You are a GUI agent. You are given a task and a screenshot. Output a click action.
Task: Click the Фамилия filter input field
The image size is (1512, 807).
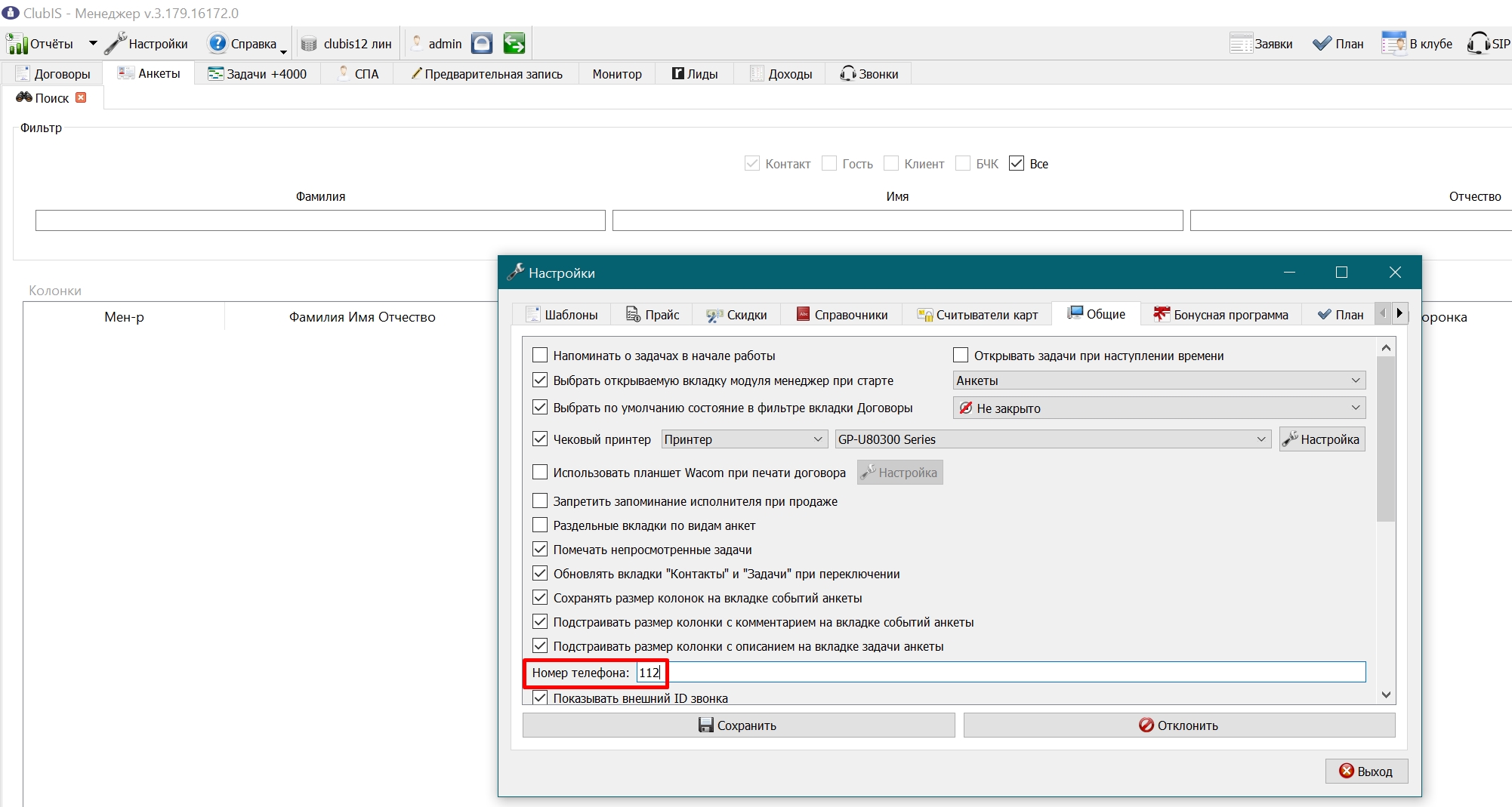320,220
